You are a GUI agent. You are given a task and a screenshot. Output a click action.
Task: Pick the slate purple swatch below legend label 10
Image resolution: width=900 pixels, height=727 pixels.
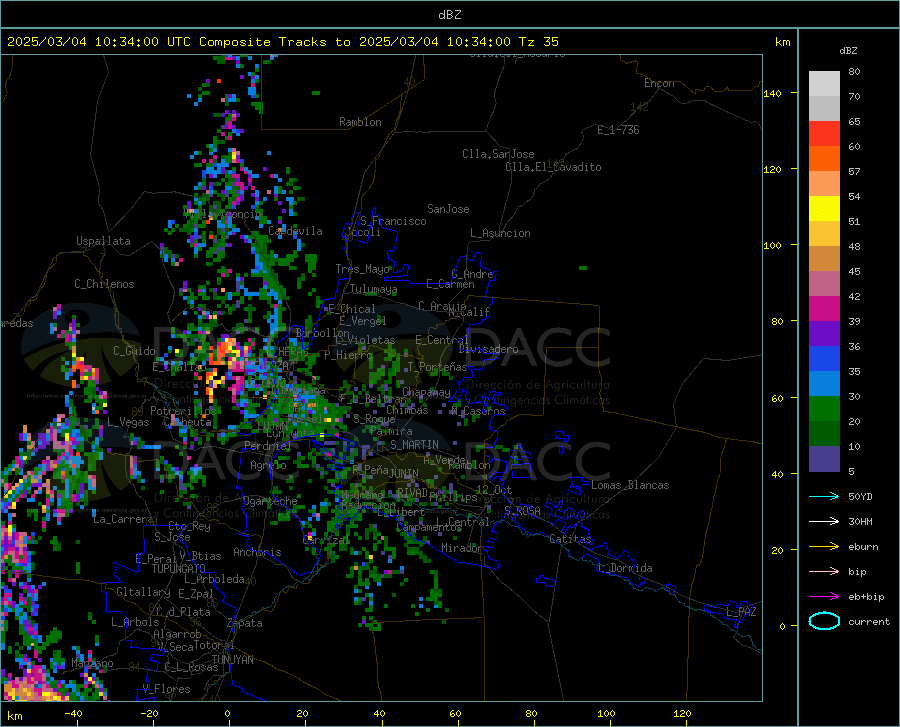pyautogui.click(x=824, y=459)
